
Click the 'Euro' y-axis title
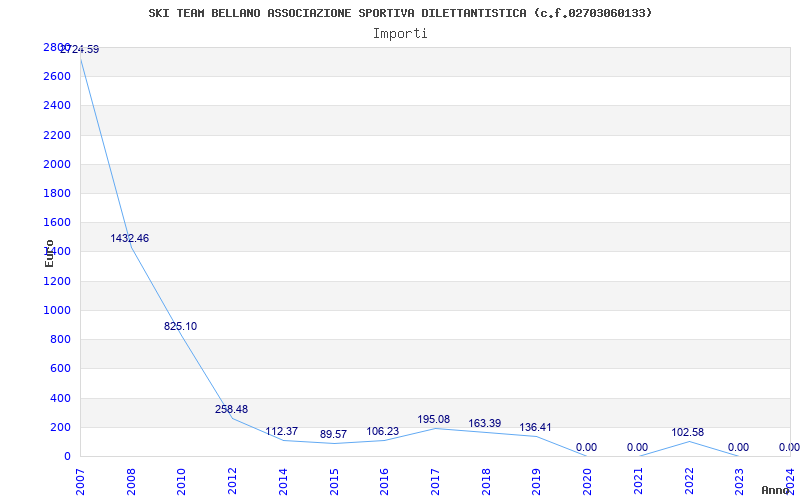tap(50, 252)
